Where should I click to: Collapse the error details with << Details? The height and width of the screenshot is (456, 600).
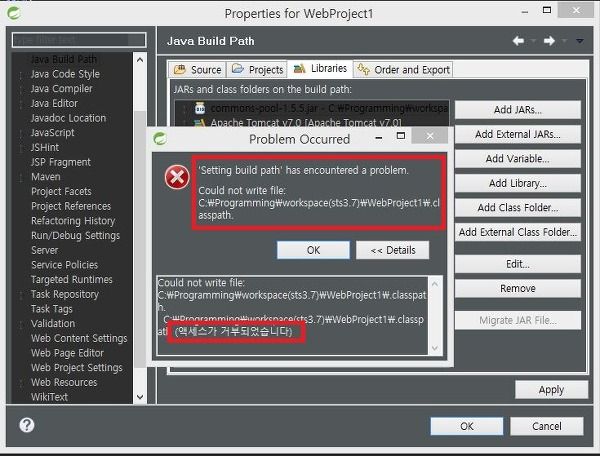(x=392, y=250)
